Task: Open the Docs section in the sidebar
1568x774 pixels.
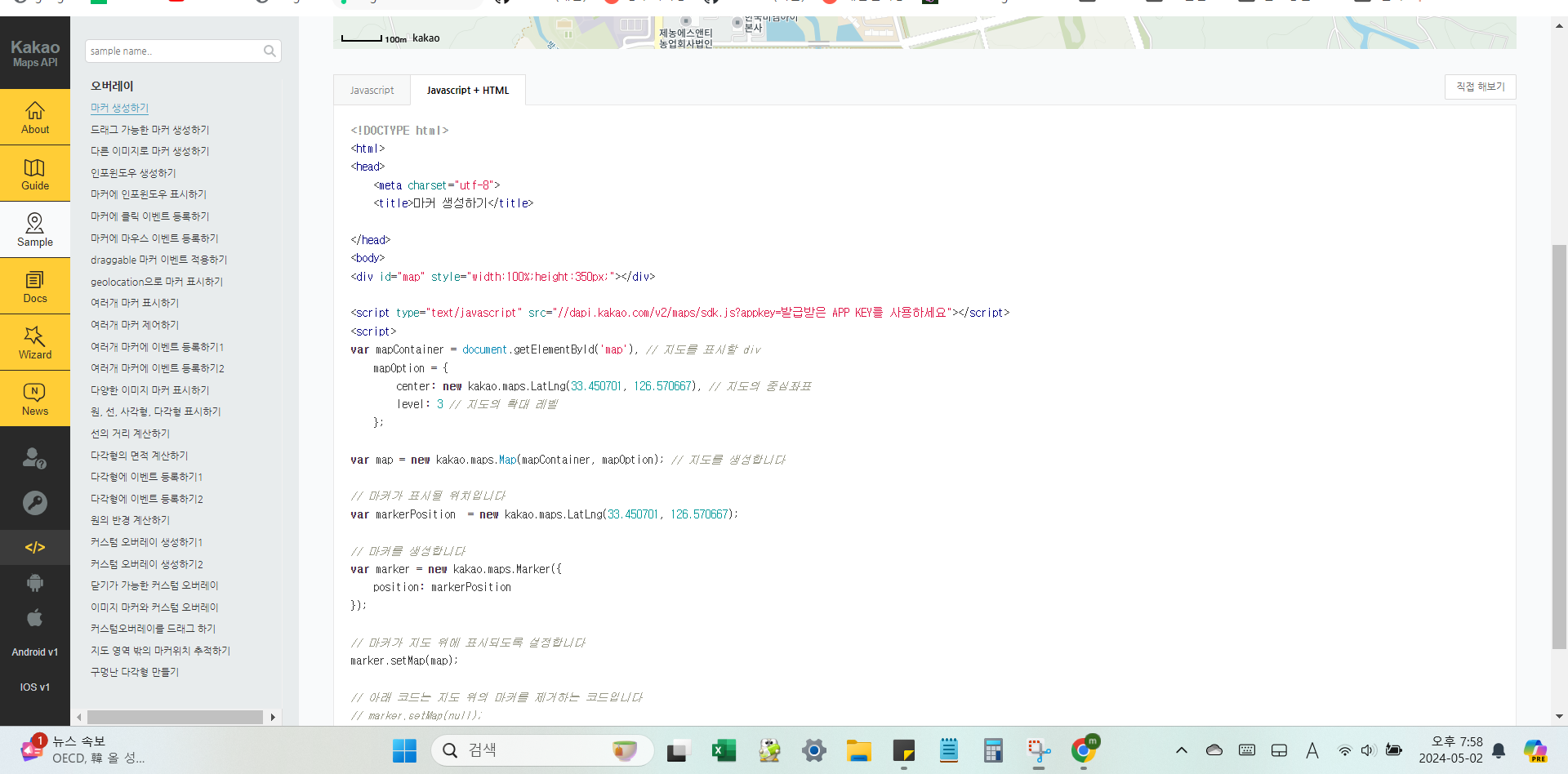Action: coord(35,287)
